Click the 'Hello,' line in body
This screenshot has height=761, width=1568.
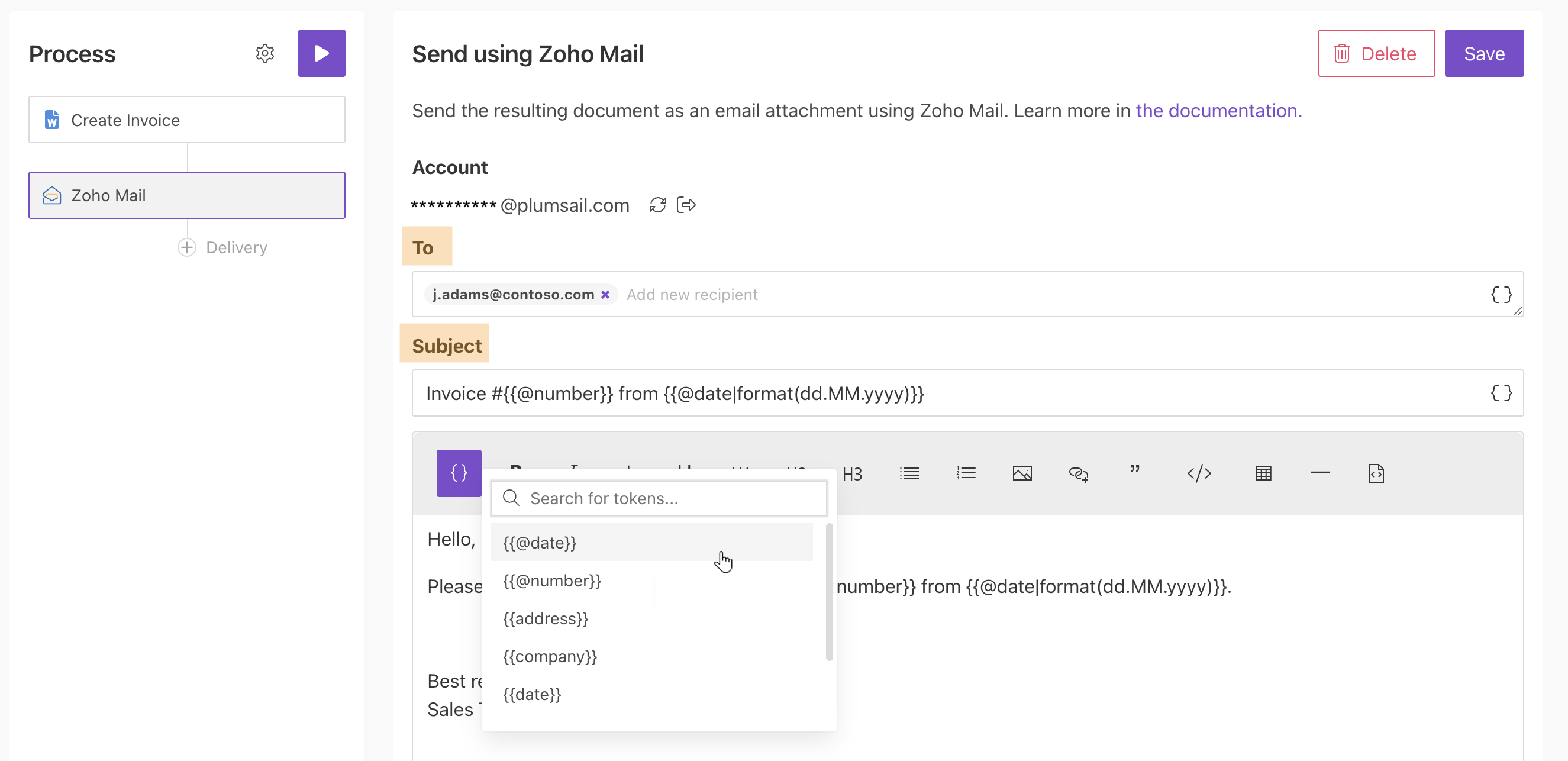pos(450,540)
